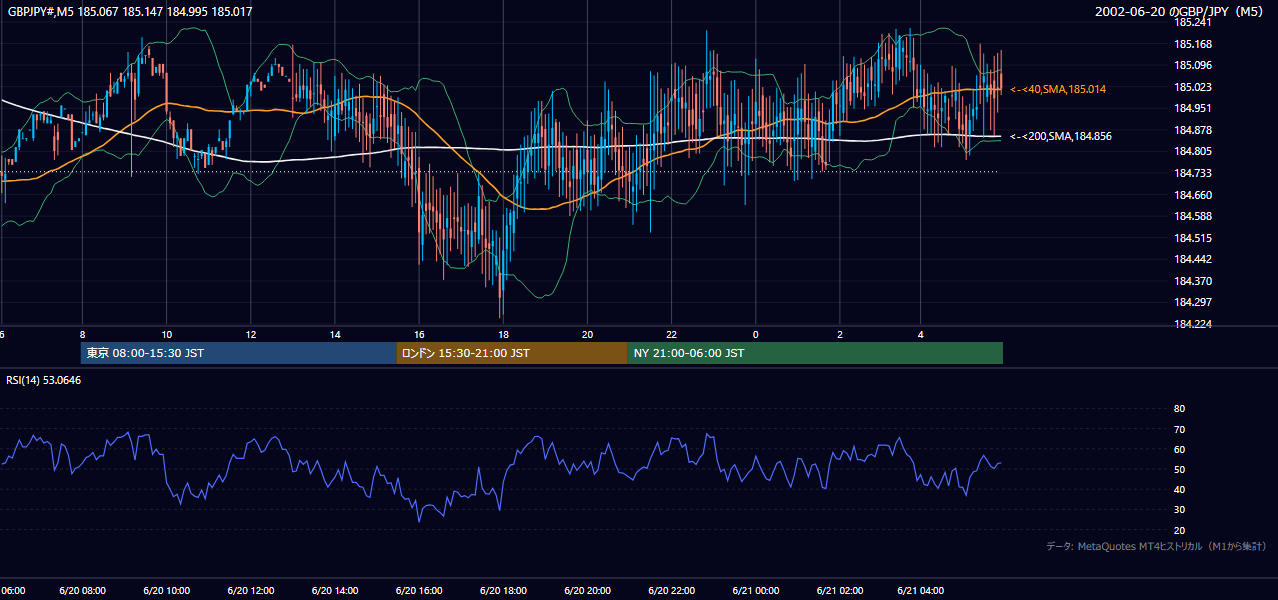The image size is (1278, 600).
Task: Click the 184.805 price axis label
Action: pos(1193,152)
